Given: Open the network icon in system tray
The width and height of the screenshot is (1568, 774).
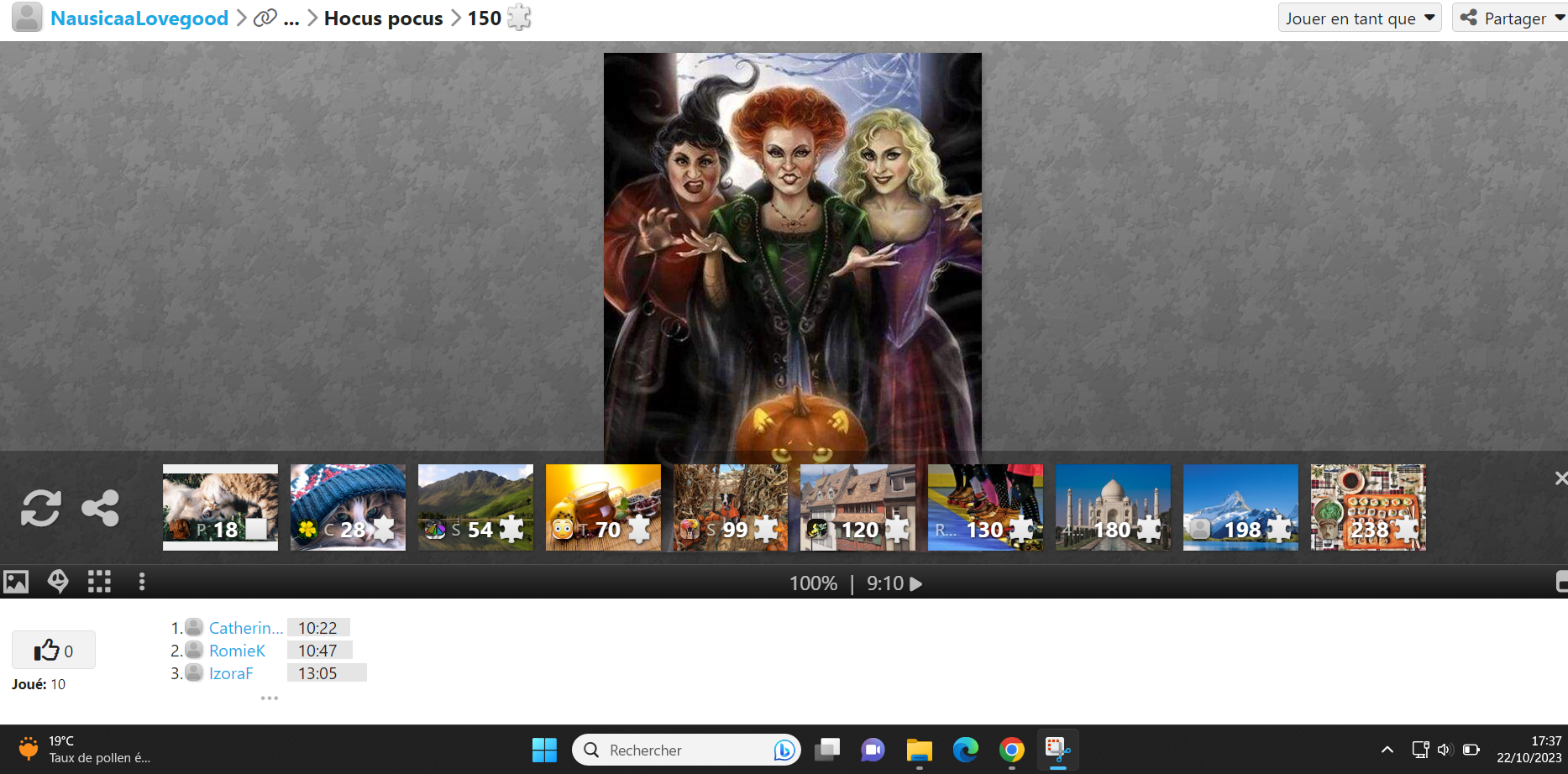Looking at the screenshot, I should pos(1420,750).
